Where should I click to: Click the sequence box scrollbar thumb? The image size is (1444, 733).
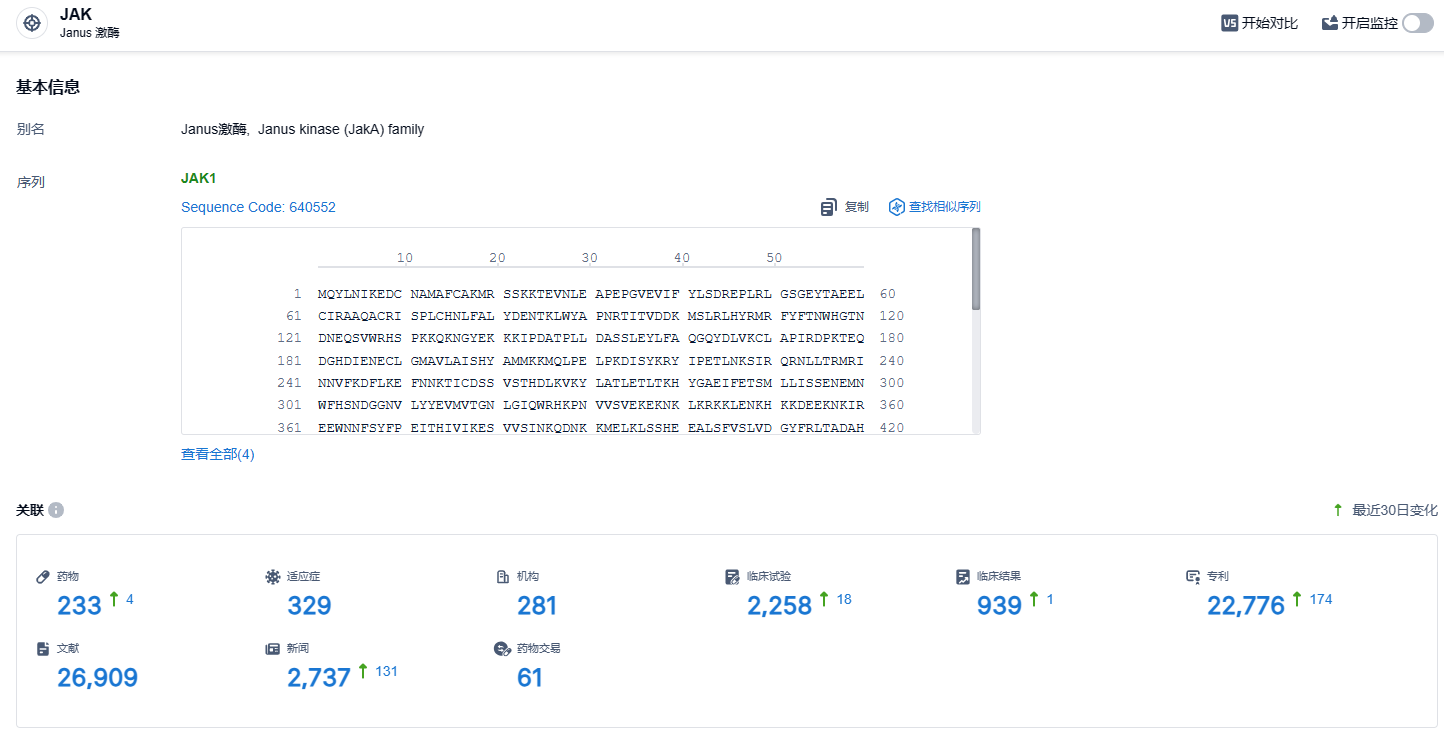[x=975, y=268]
